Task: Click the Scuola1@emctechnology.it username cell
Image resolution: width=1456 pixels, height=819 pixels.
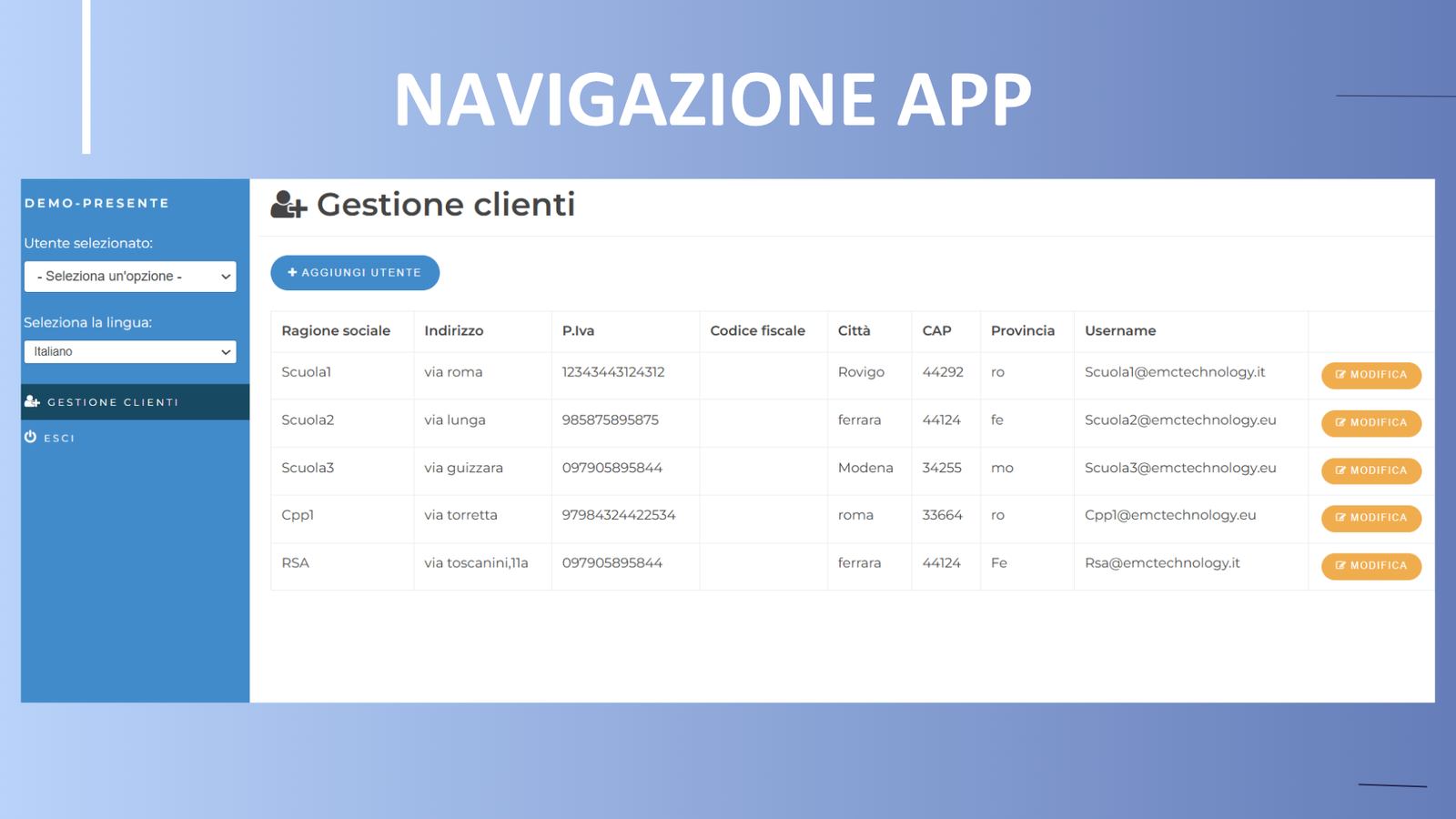Action: (x=1174, y=372)
